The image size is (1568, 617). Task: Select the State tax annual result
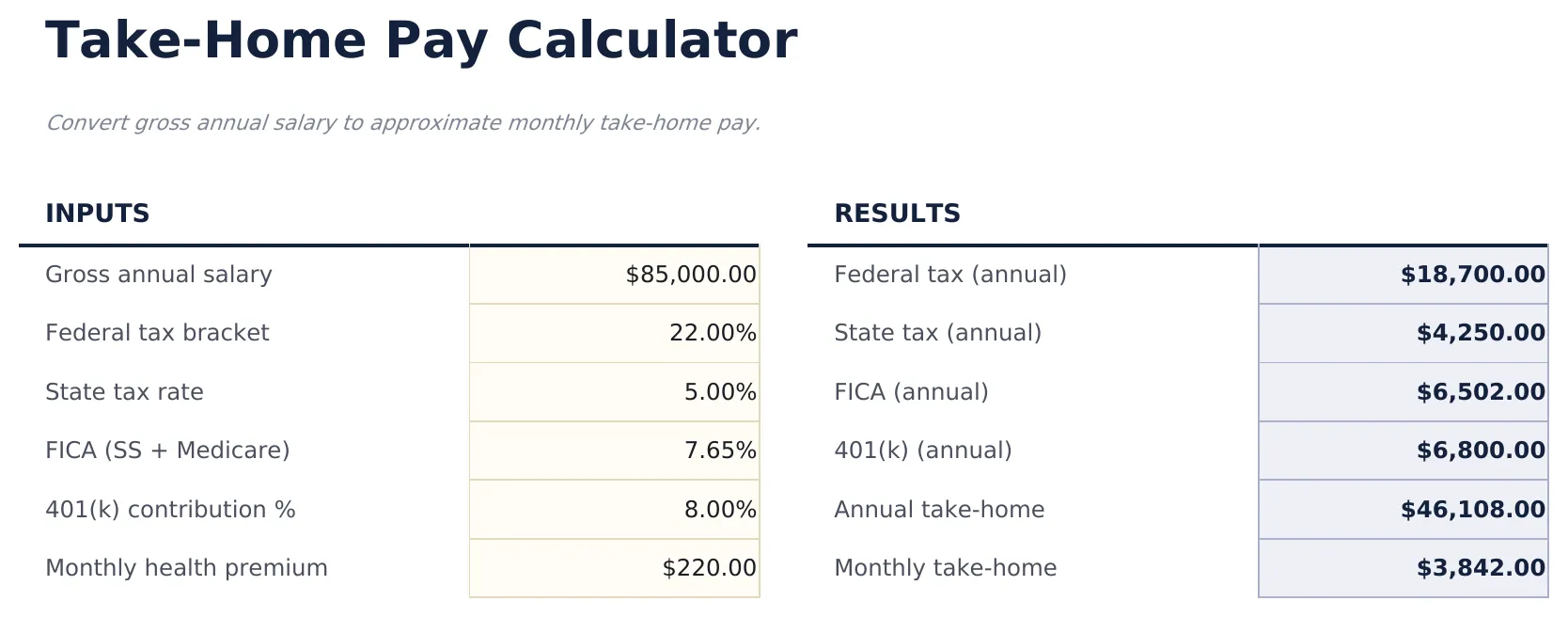tap(1402, 333)
